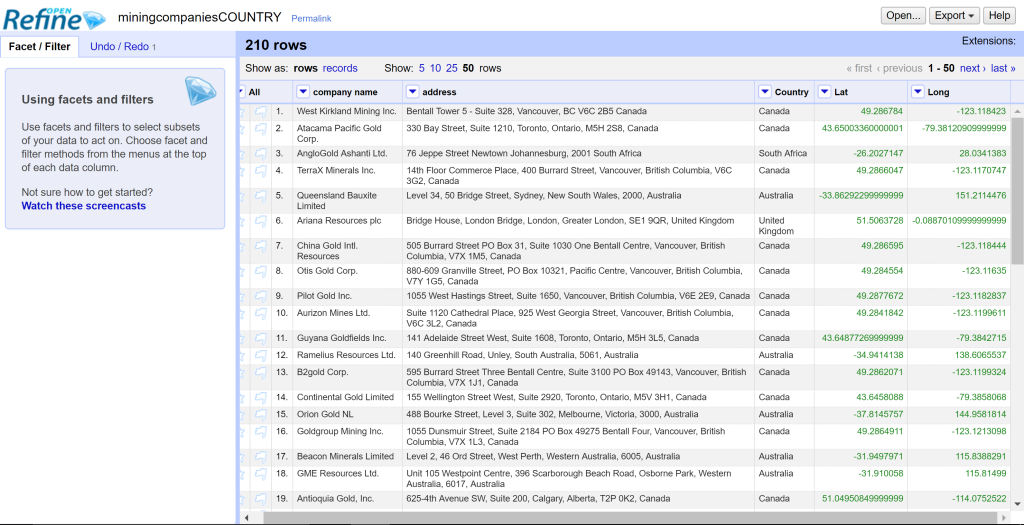1024x525 pixels.
Task: Click the first page link
Action: click(859, 68)
